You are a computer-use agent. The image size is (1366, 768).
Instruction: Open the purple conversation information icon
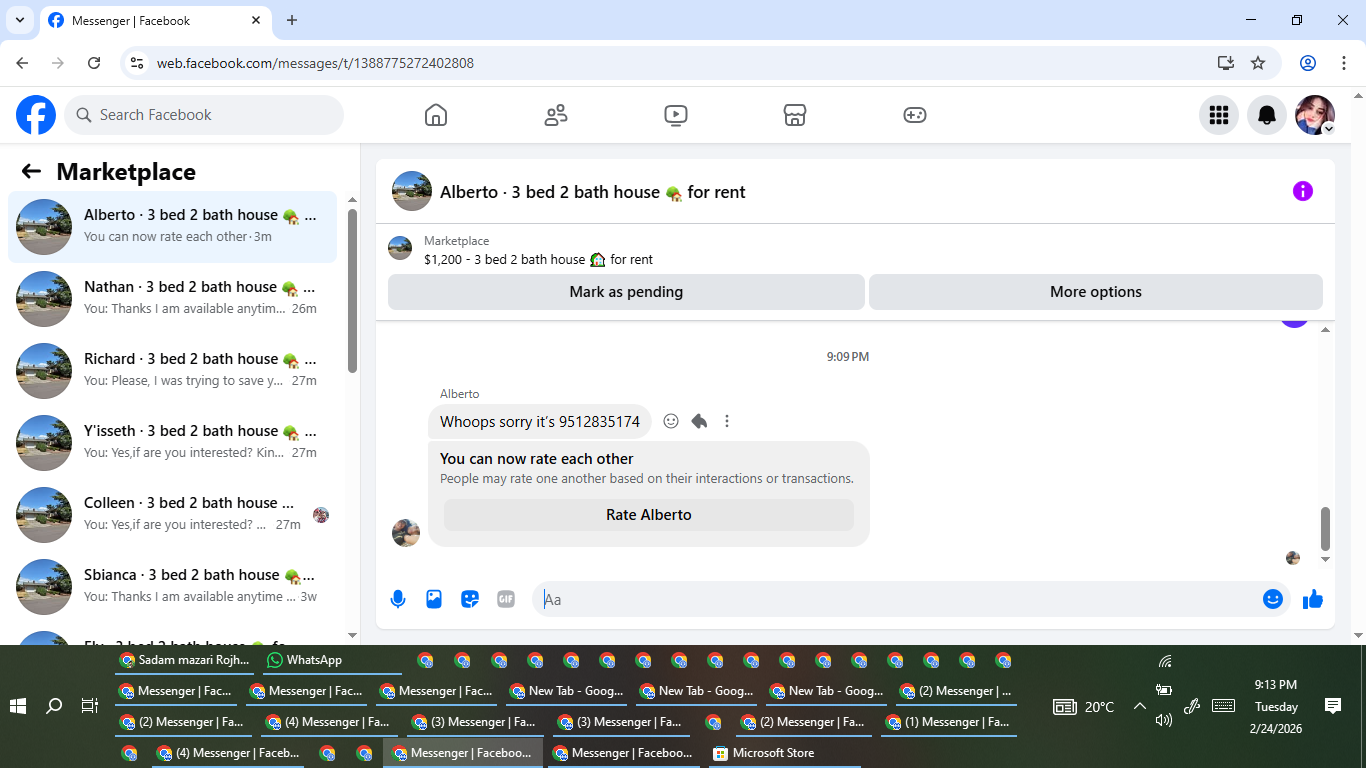click(x=1302, y=191)
